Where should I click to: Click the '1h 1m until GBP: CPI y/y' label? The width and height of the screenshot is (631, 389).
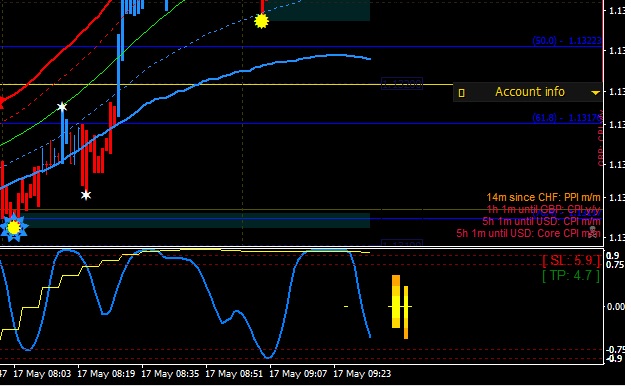[x=543, y=209]
